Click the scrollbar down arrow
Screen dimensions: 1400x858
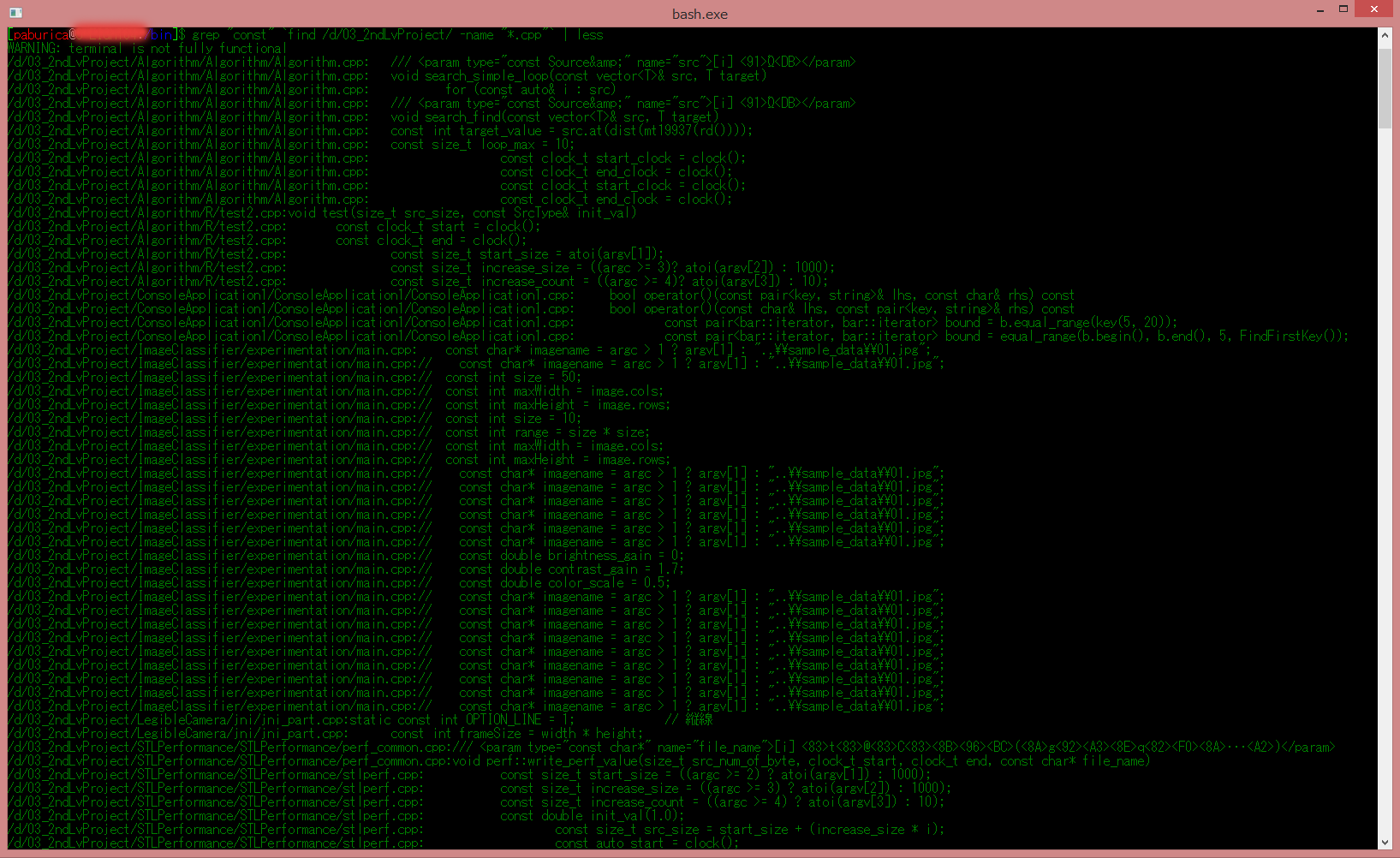[x=1385, y=843]
